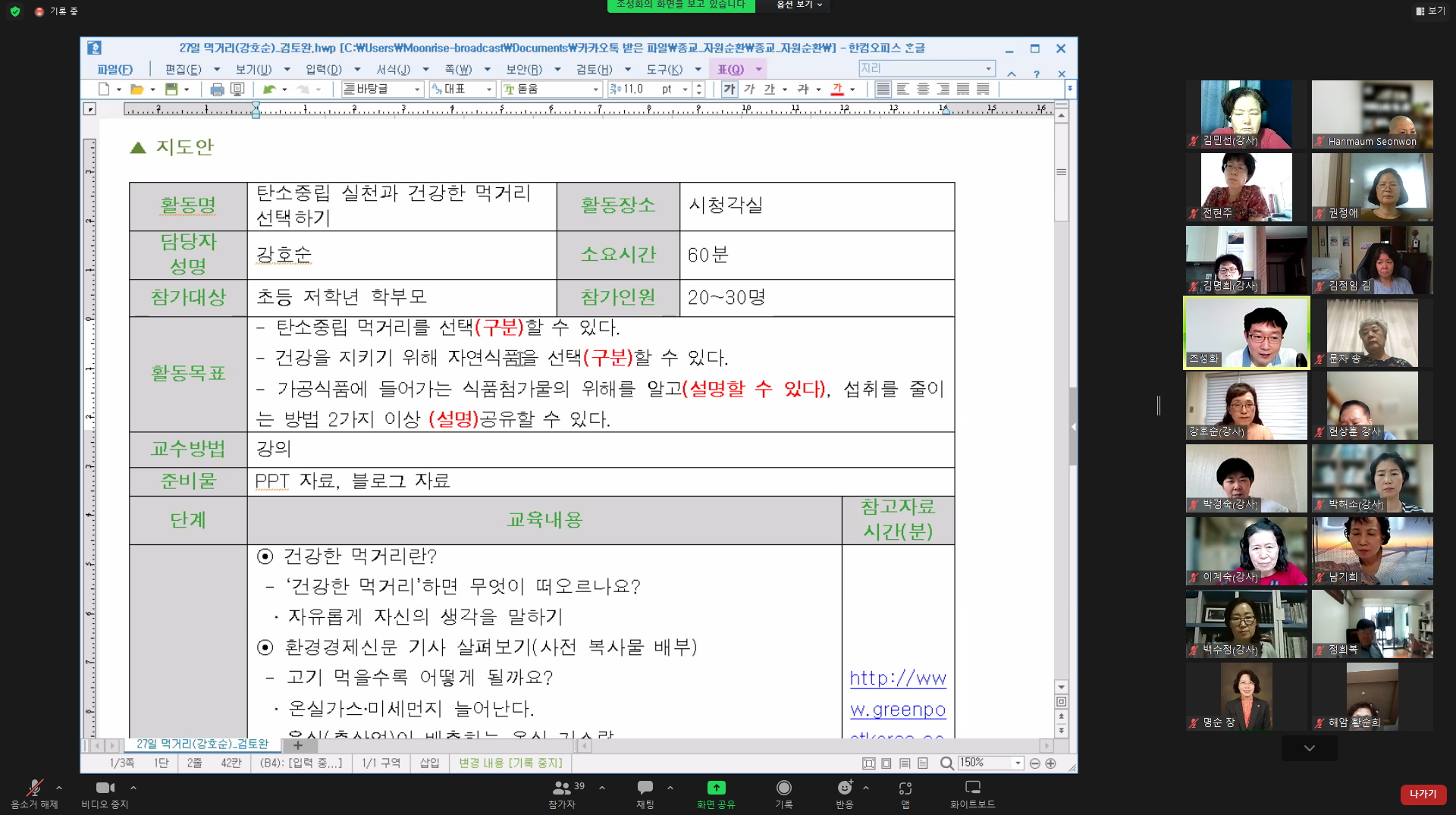The image size is (1456, 815).
Task: Open Zoom's screen share panel
Action: (715, 794)
